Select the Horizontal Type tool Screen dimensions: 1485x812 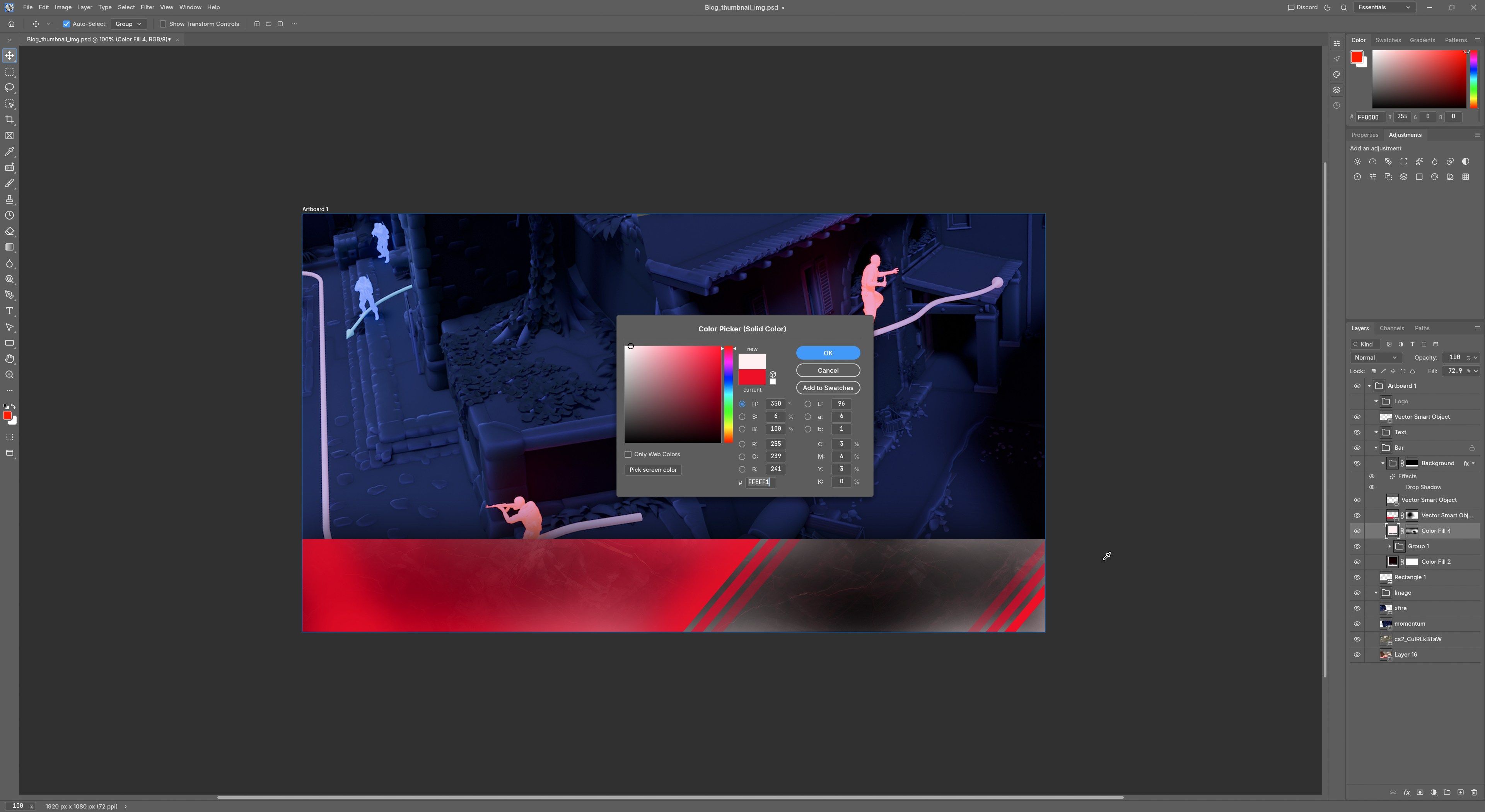[9, 311]
